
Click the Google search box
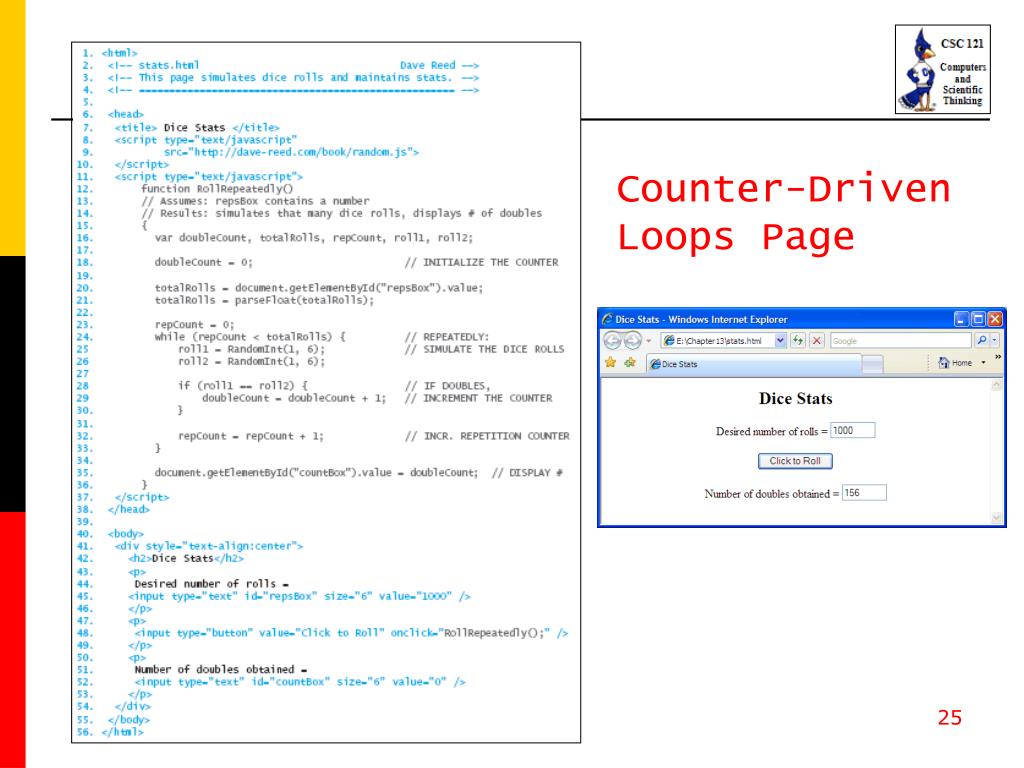coord(901,340)
